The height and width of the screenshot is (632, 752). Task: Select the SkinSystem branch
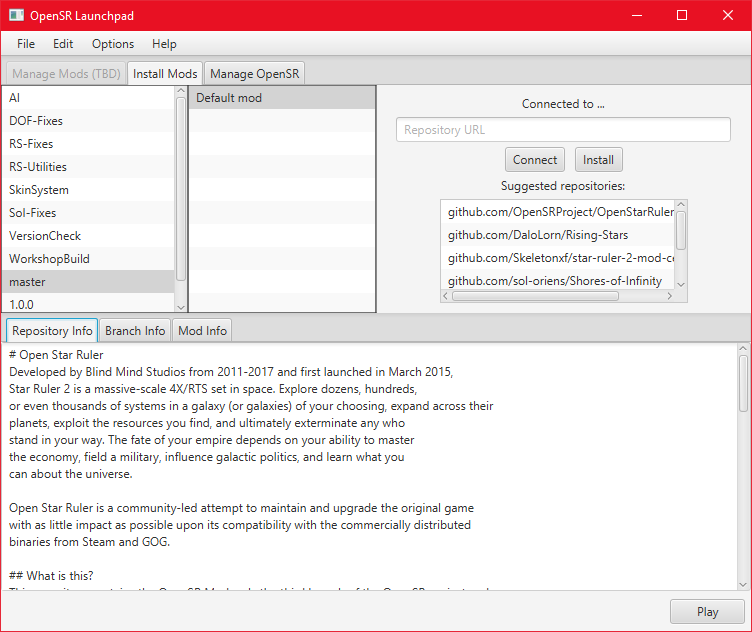point(88,190)
